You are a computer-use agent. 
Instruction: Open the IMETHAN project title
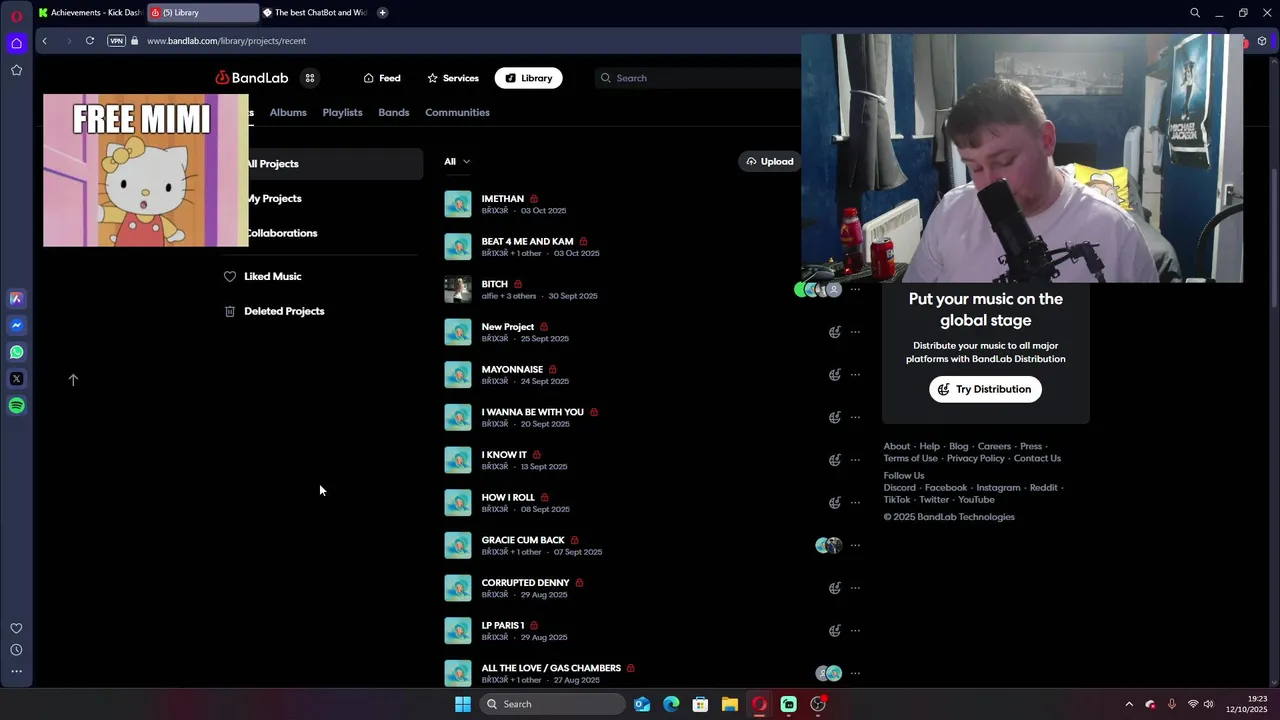point(503,199)
